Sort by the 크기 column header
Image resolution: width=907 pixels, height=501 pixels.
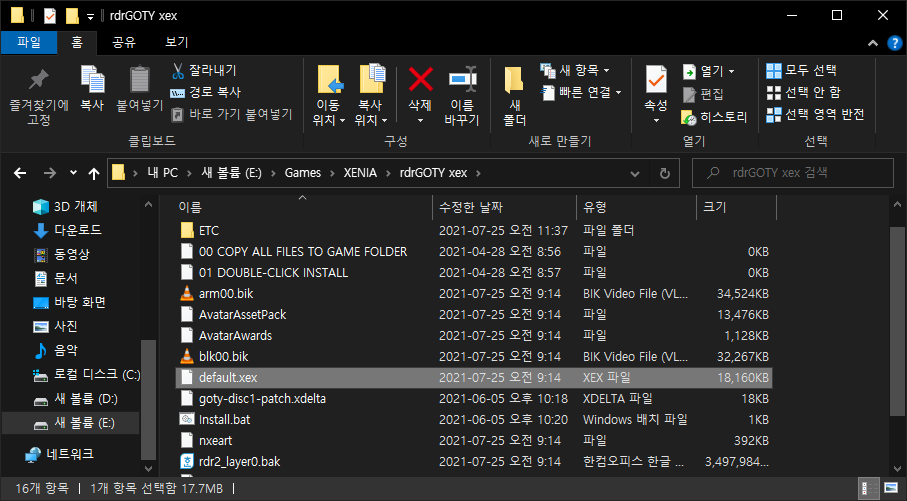(736, 207)
